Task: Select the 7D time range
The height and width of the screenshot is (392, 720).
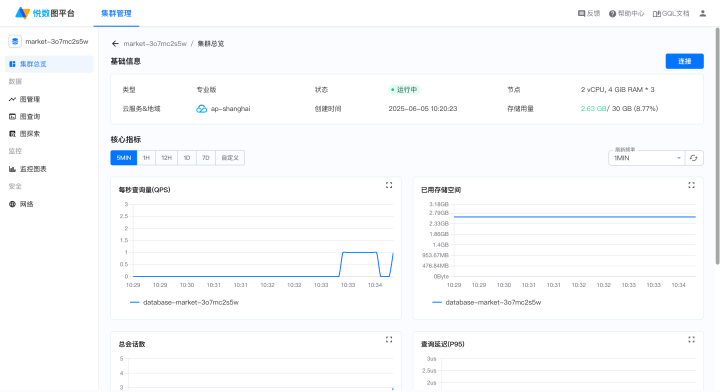Action: tap(206, 157)
